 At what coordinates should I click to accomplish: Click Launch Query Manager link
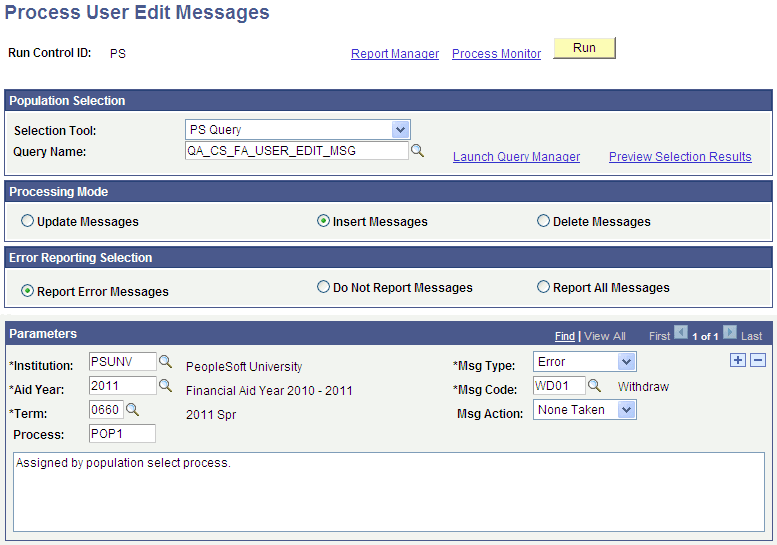pyautogui.click(x=516, y=157)
